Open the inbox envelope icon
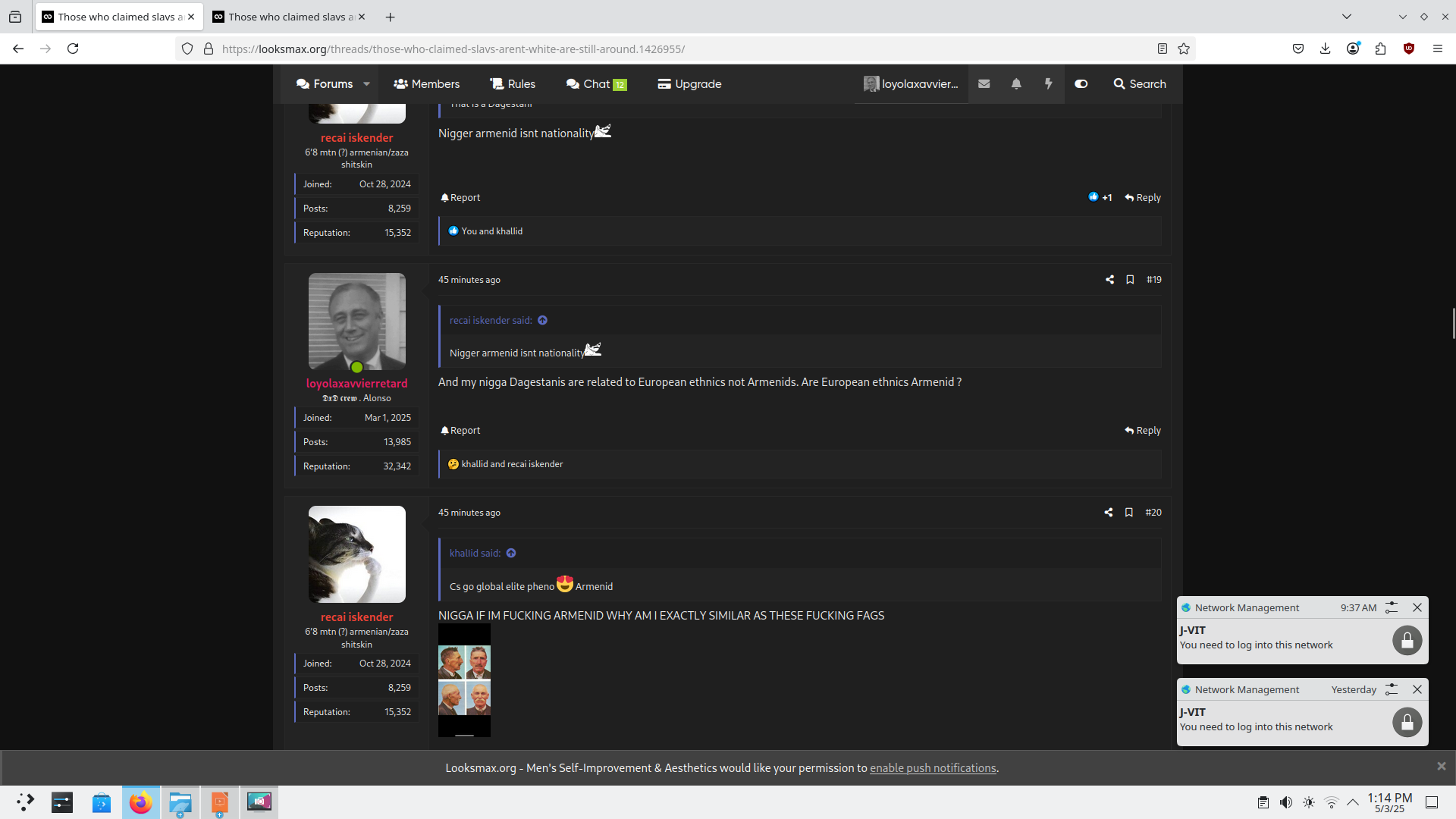This screenshot has height=819, width=1456. 984,84
